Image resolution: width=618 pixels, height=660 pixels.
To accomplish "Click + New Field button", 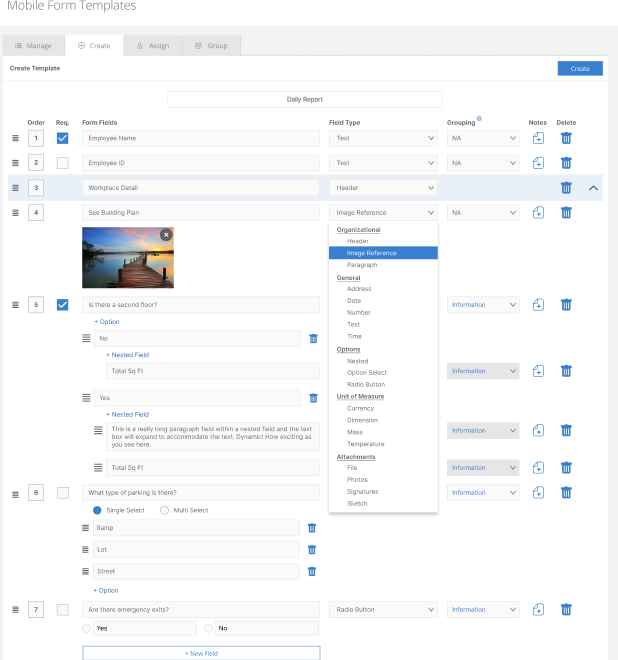I will click(x=201, y=653).
